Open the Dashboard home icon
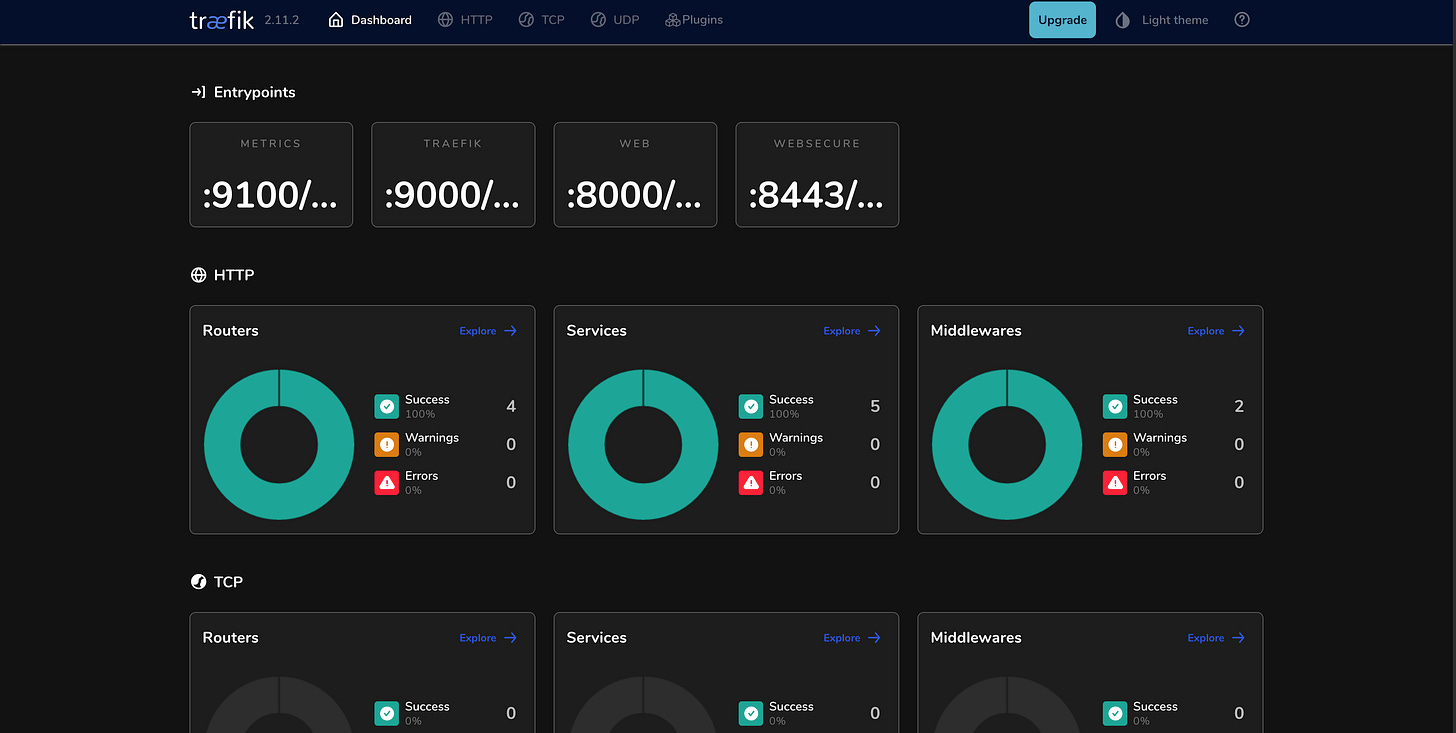The image size is (1456, 733). (x=336, y=20)
